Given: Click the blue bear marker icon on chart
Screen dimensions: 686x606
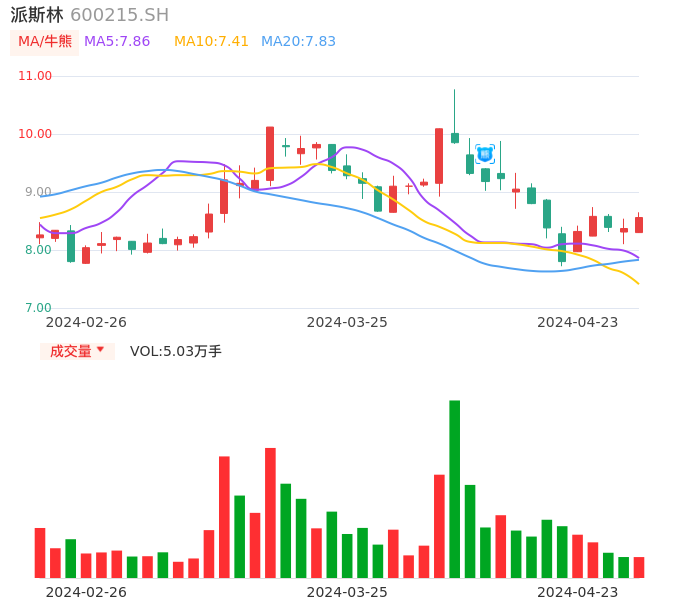Looking at the screenshot, I should (485, 154).
